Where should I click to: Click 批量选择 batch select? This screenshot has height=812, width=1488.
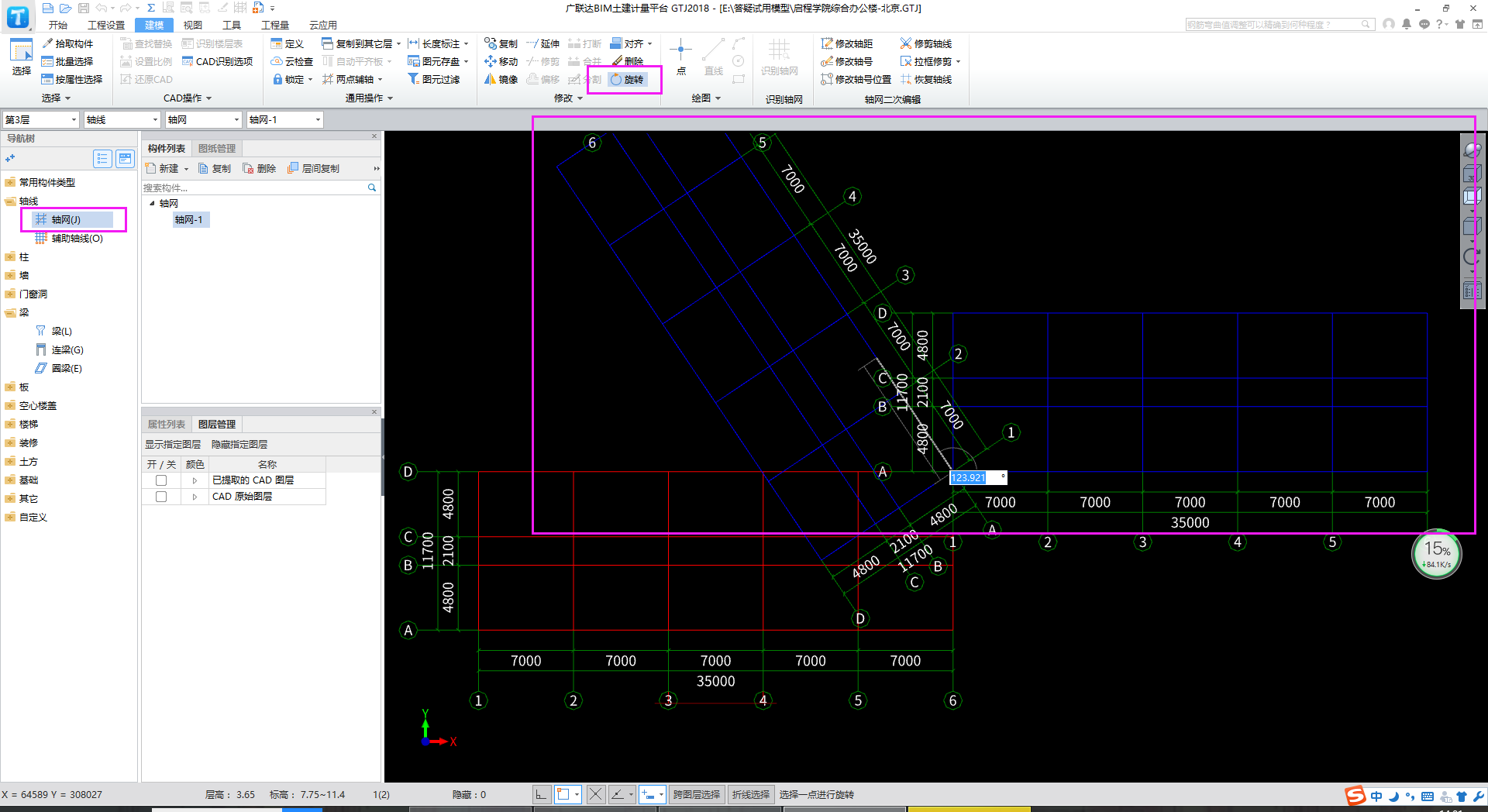67,61
